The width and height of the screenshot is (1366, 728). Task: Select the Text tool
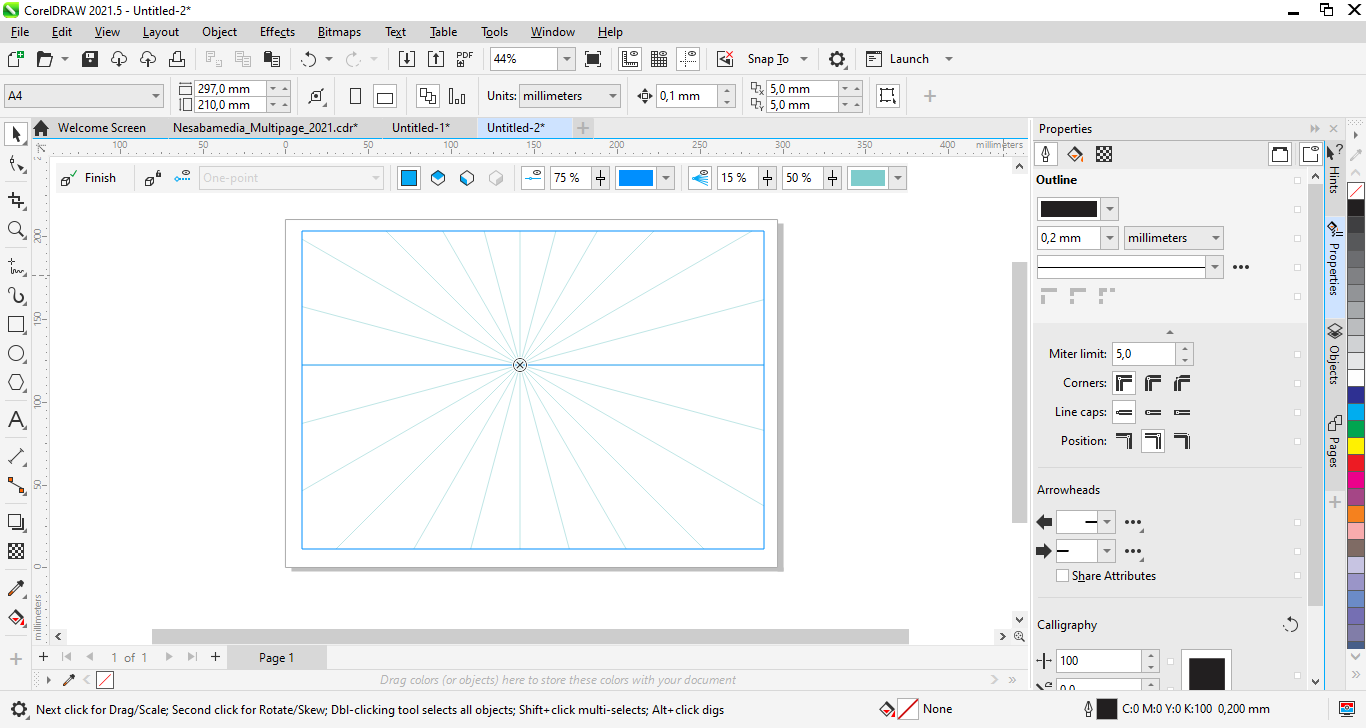[16, 420]
